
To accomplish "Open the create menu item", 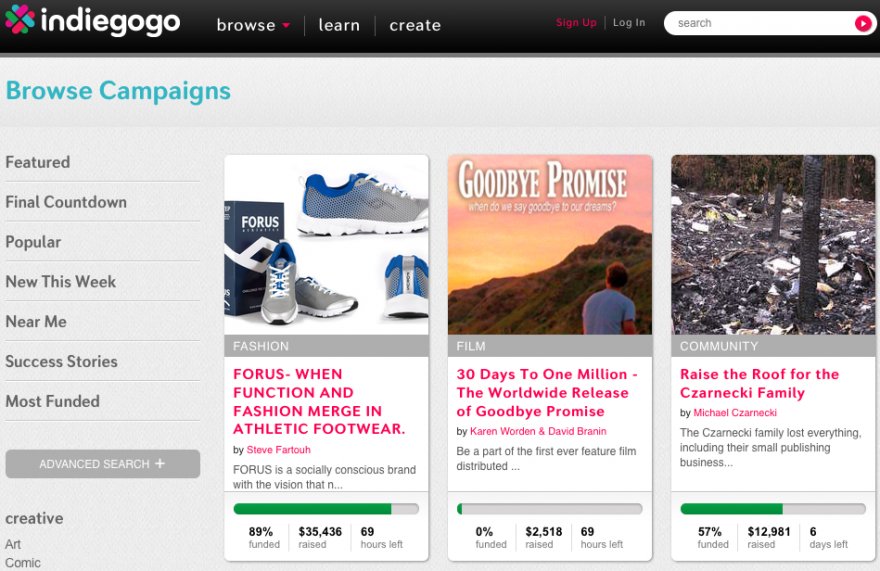I will (x=415, y=25).
